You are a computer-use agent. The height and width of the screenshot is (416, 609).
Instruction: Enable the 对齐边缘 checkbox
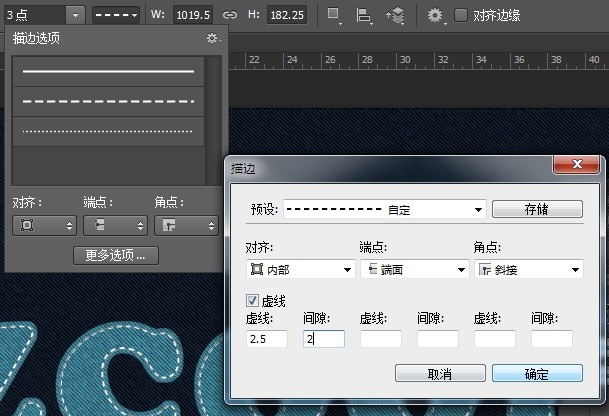(x=461, y=16)
